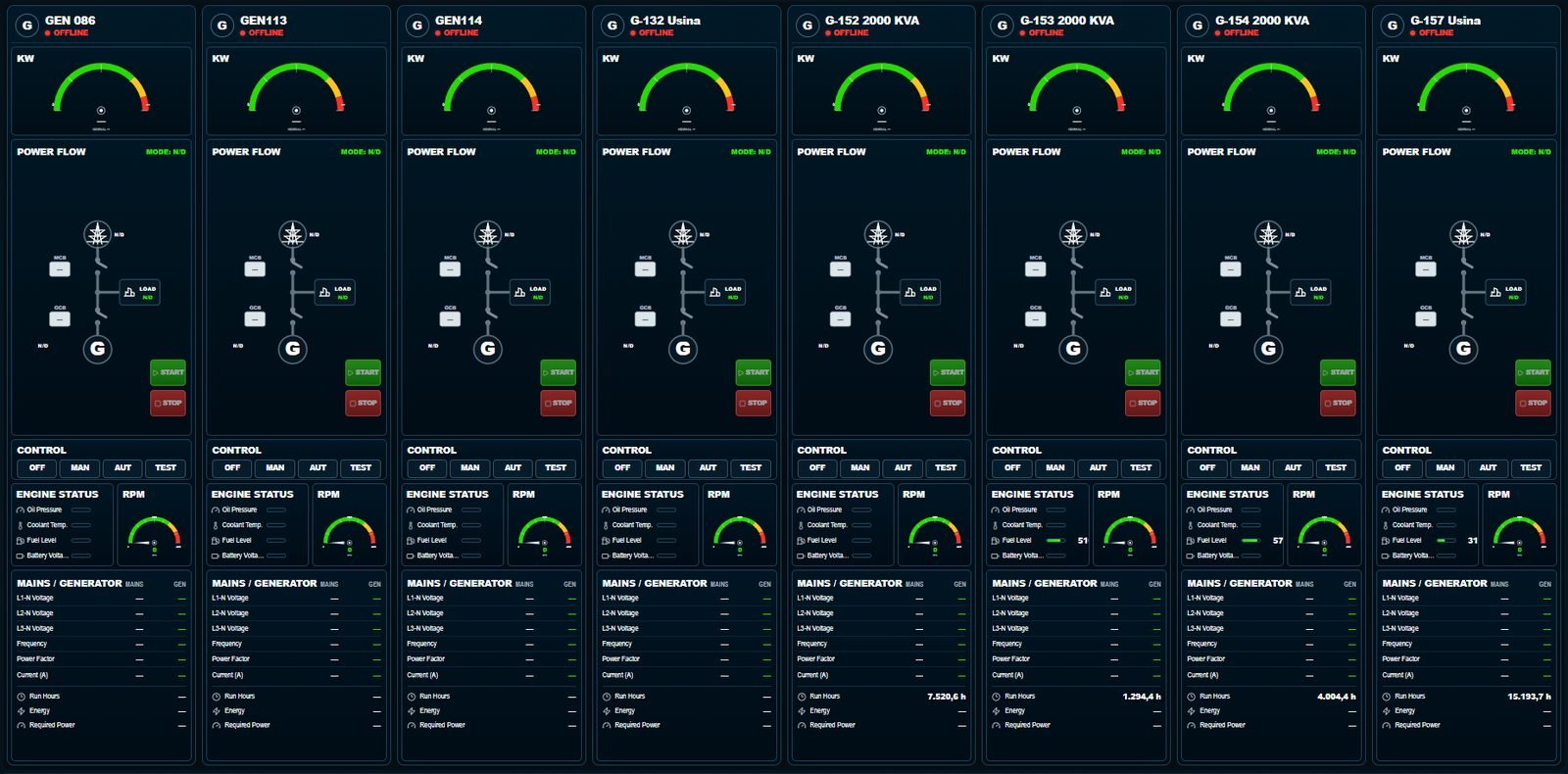
Task: Click the generator G circle in GEN114 diagram
Action: [x=488, y=349]
